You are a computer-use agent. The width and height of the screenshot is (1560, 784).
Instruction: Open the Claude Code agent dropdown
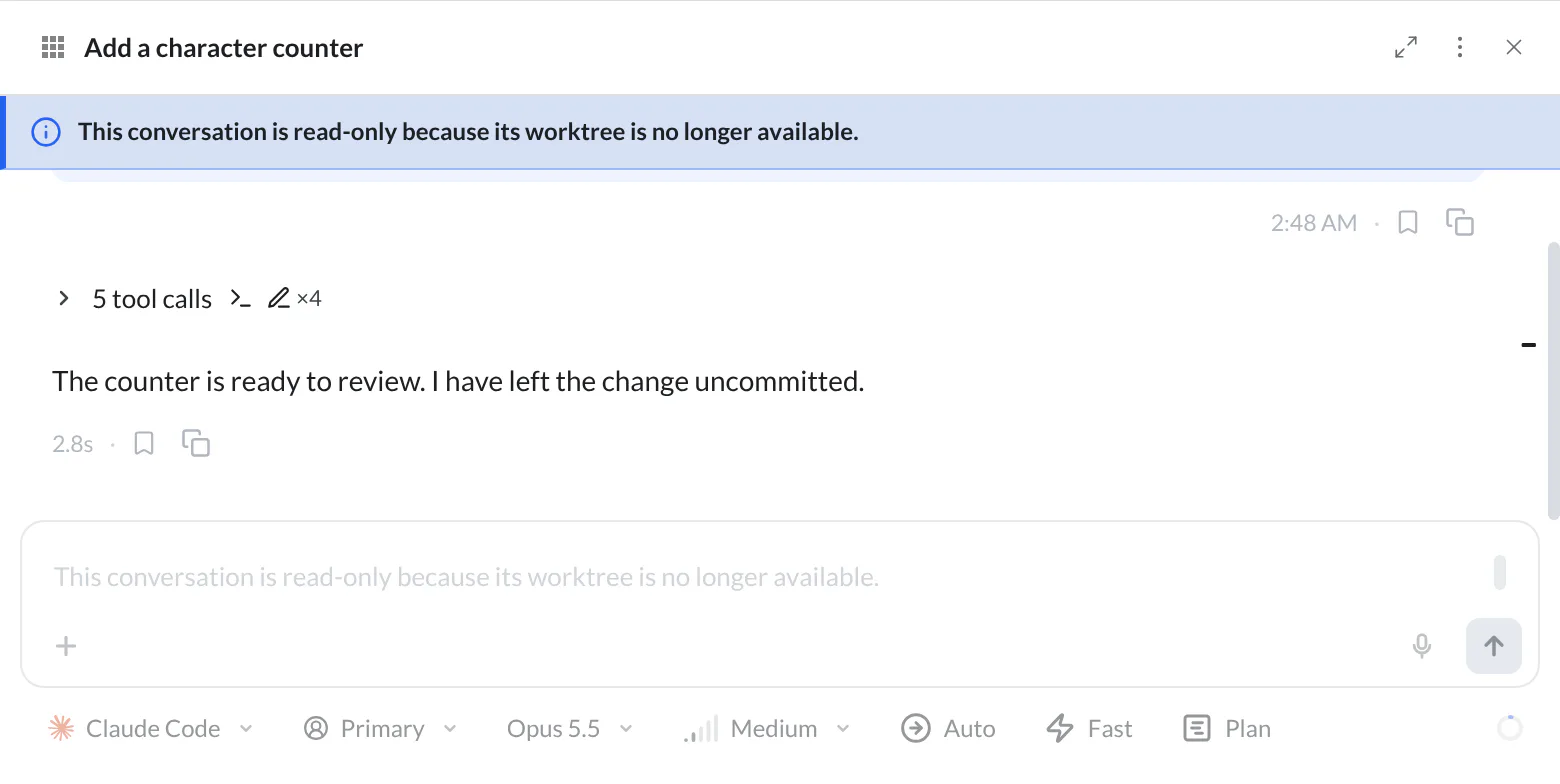coord(151,729)
